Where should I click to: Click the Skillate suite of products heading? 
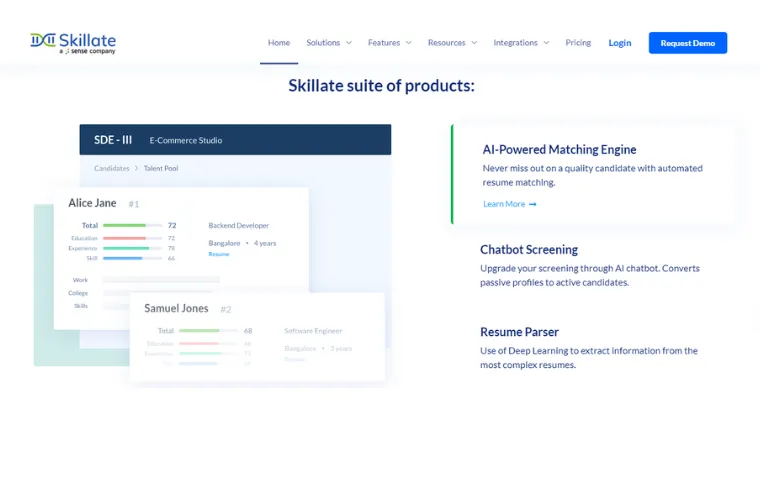point(381,86)
